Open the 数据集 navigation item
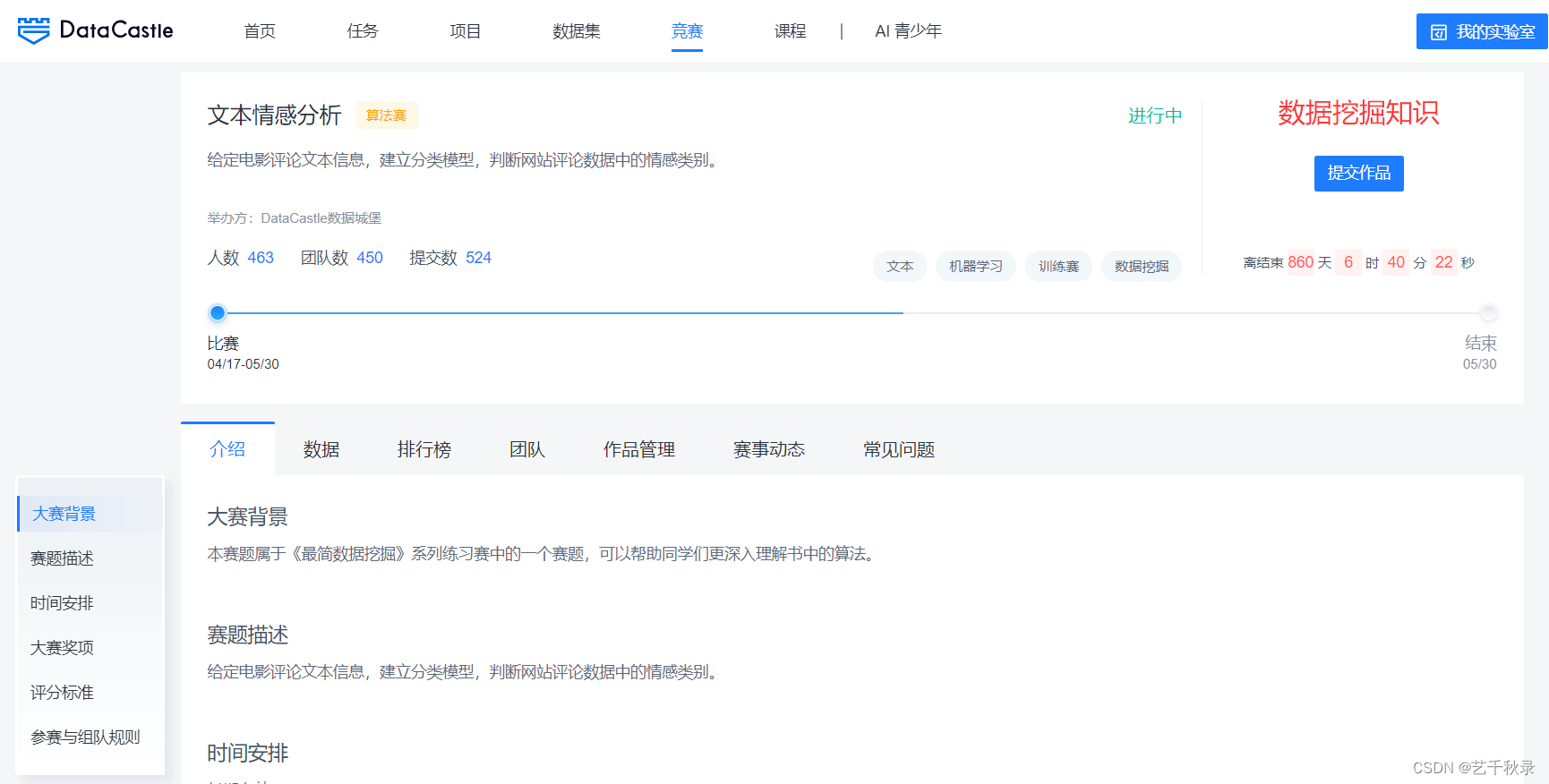The width and height of the screenshot is (1549, 784). click(x=577, y=31)
